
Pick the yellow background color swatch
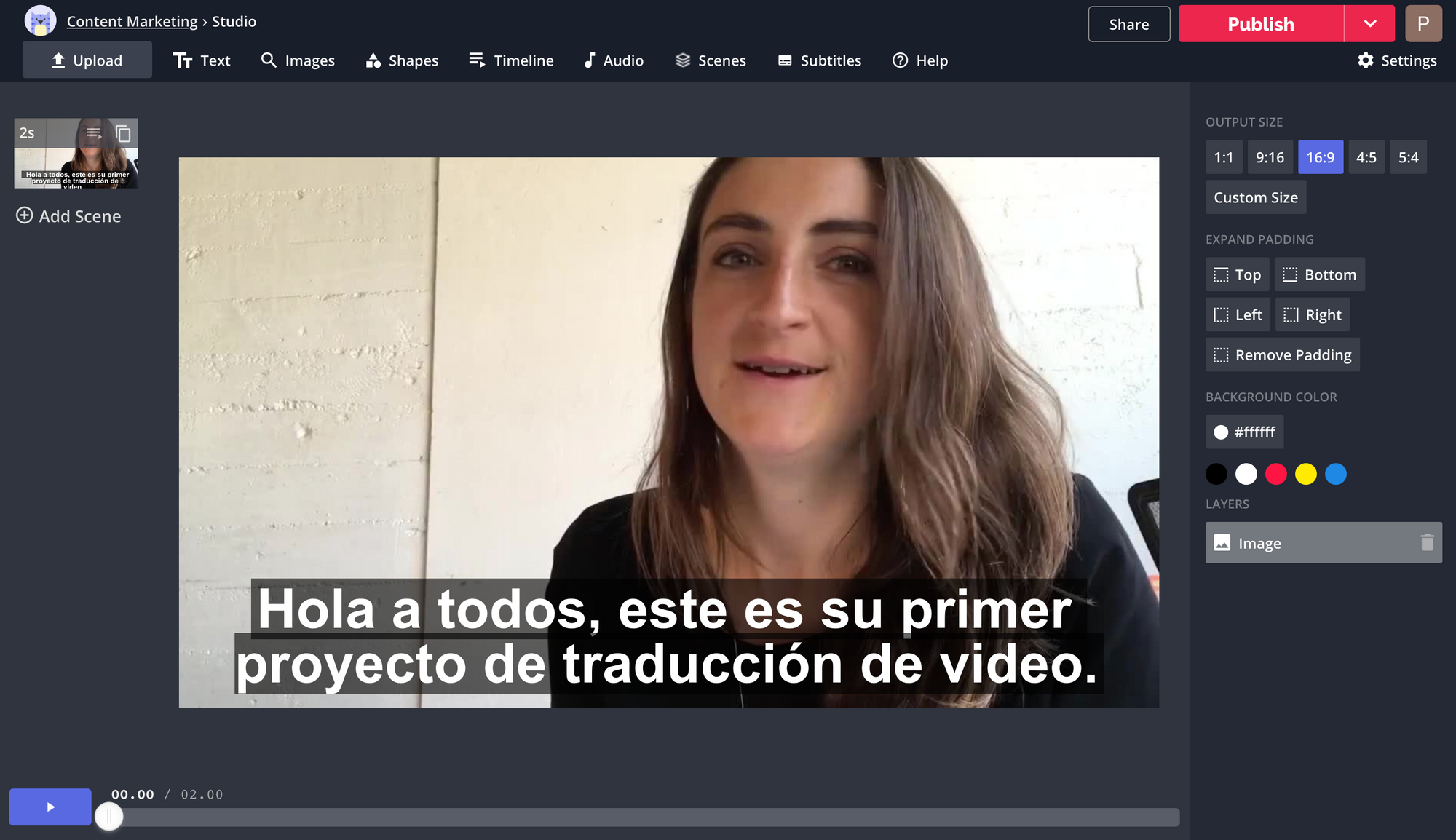(1305, 474)
